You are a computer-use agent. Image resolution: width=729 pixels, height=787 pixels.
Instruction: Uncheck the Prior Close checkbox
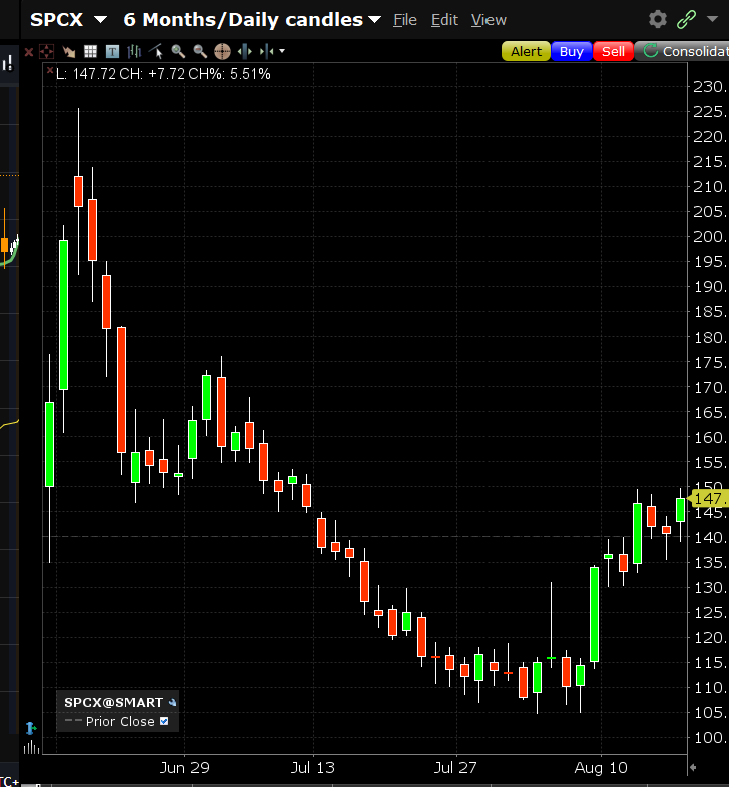pos(164,721)
